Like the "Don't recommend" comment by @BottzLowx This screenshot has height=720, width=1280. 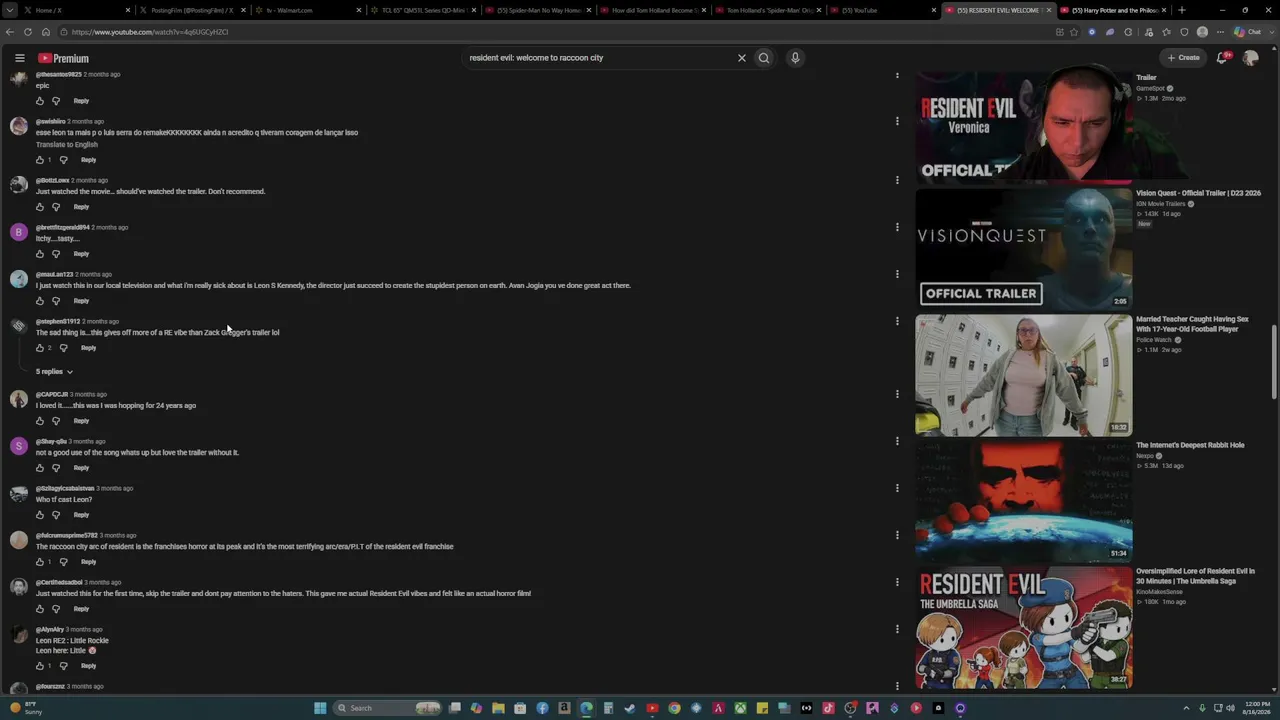pos(40,207)
